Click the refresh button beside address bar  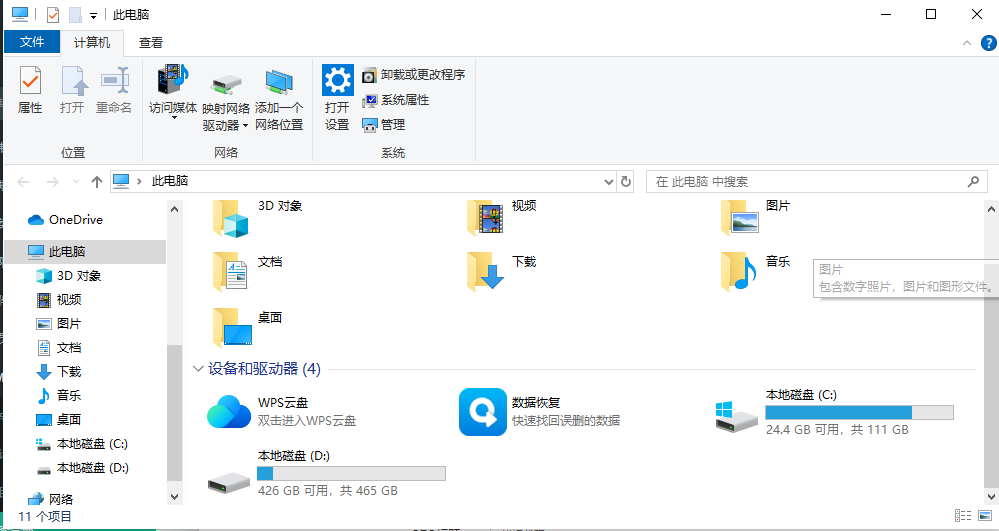pyautogui.click(x=627, y=182)
